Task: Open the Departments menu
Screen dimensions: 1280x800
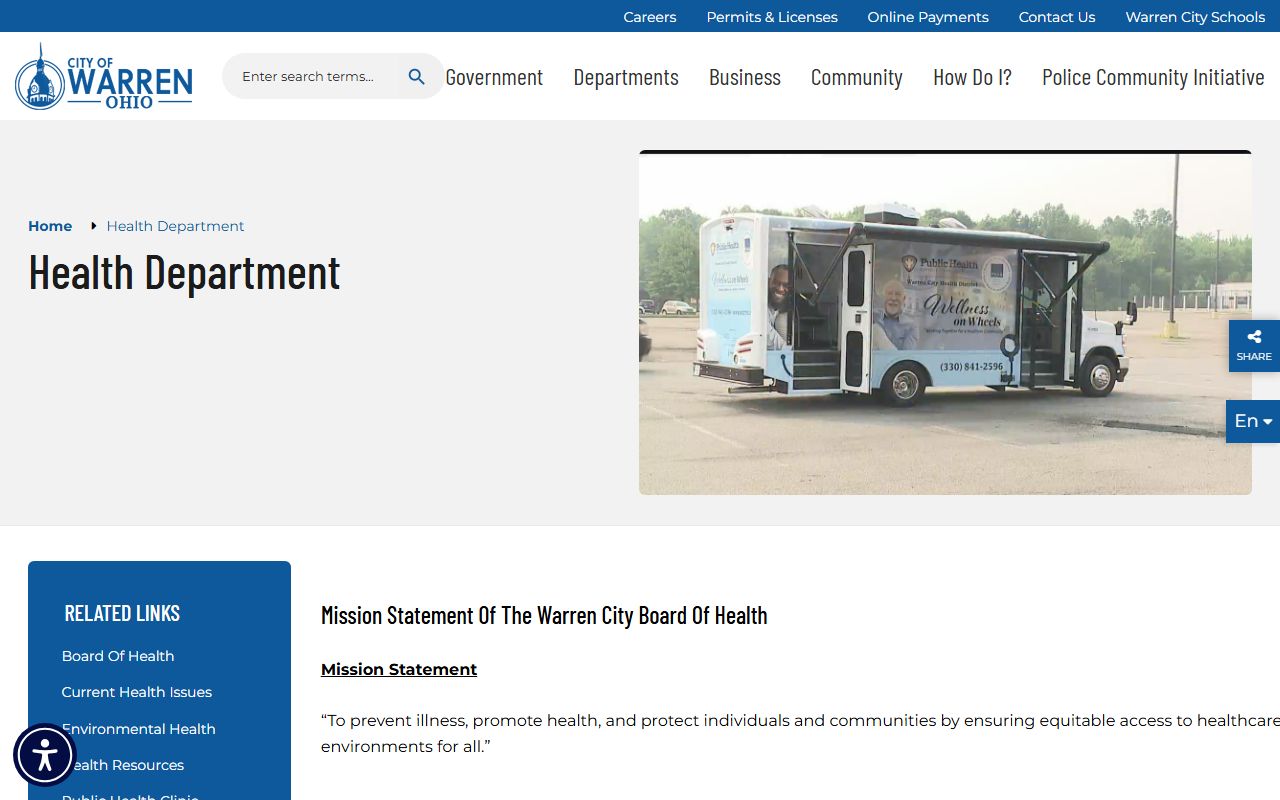Action: (626, 77)
